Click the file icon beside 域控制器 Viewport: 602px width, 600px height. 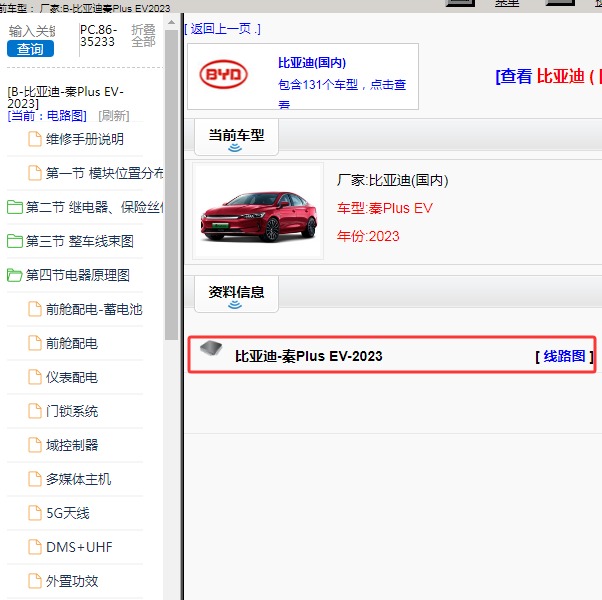pyautogui.click(x=35, y=445)
